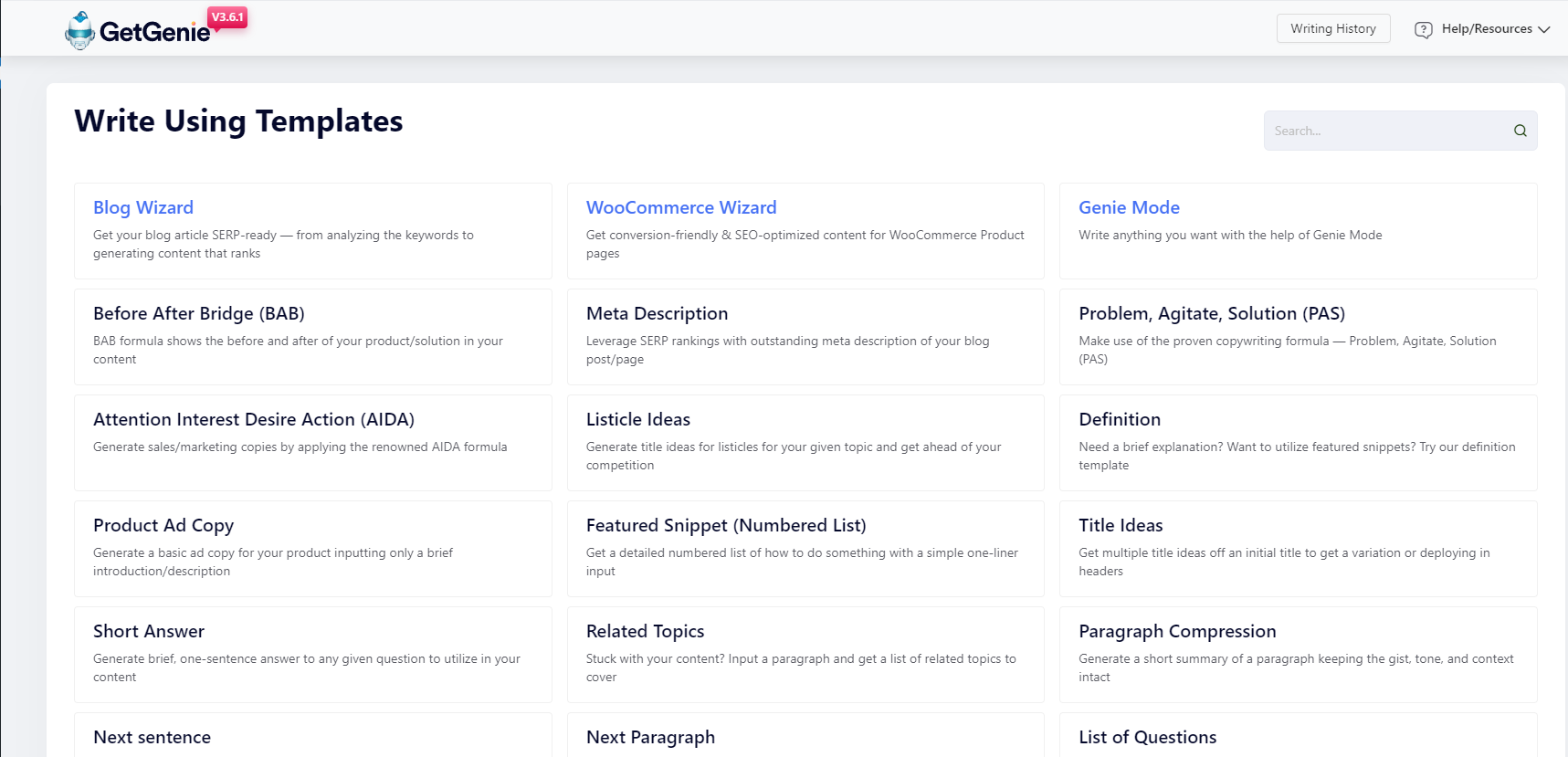Select the Product Ad Copy template
Screen dimensions: 1568x757
coord(313,549)
